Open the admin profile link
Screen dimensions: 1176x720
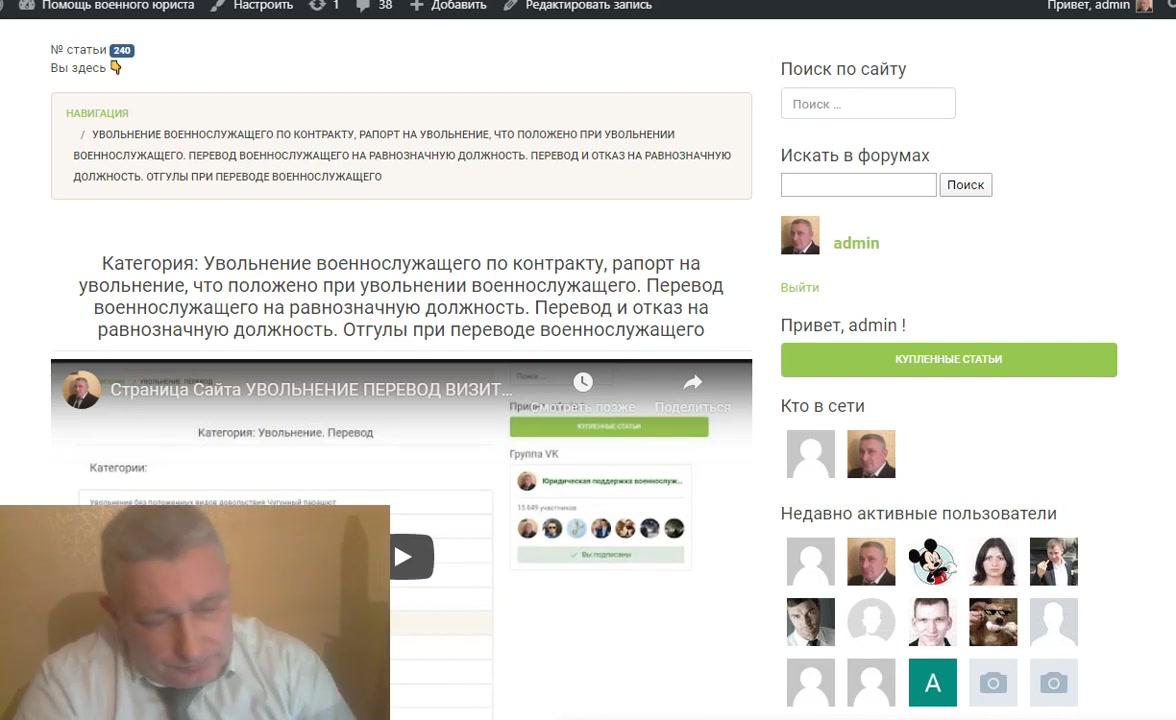(x=856, y=243)
